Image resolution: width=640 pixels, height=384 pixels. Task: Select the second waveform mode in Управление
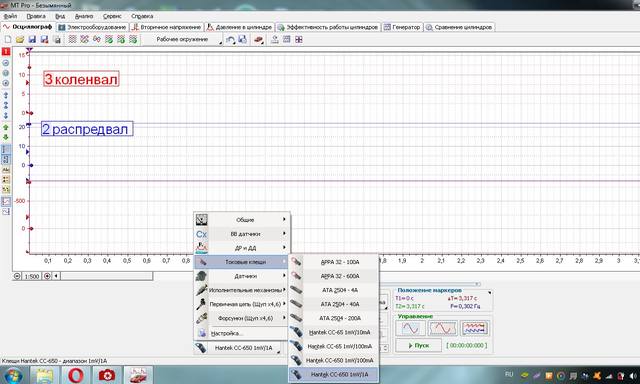tap(442, 328)
